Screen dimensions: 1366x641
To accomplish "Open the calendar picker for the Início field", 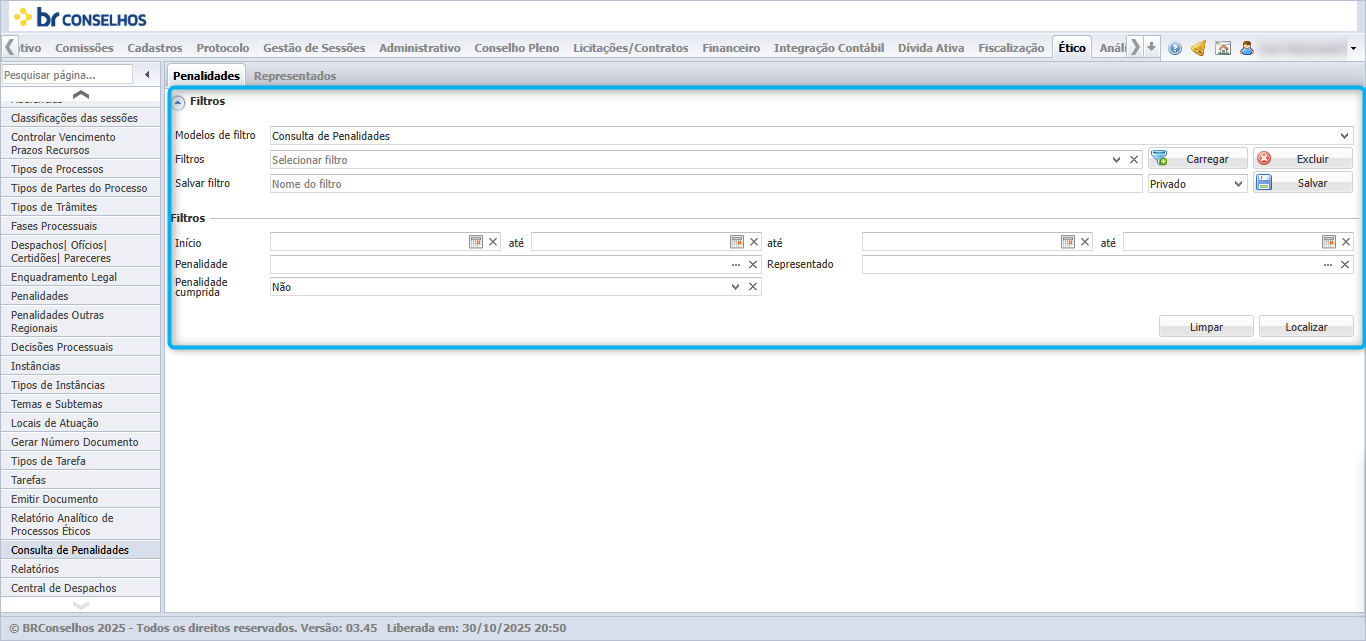I will (x=476, y=242).
